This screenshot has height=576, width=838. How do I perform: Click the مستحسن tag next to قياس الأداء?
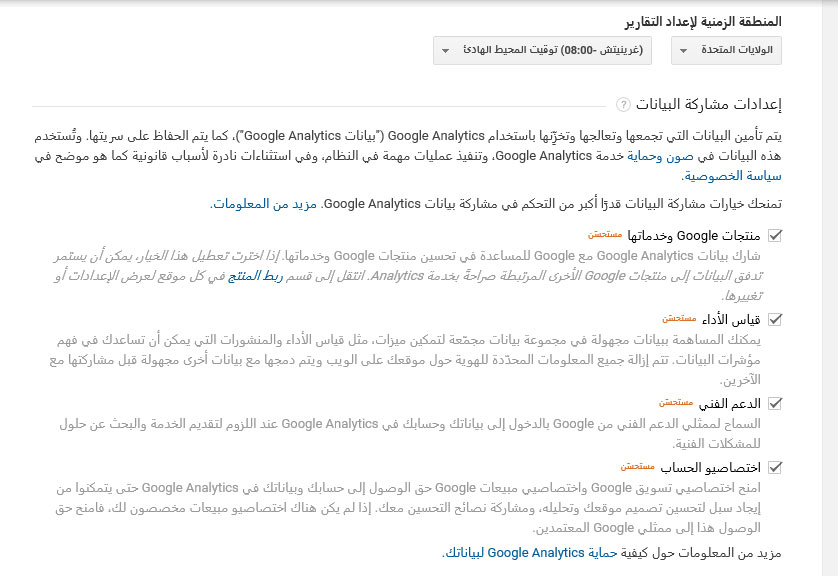pyautogui.click(x=679, y=318)
